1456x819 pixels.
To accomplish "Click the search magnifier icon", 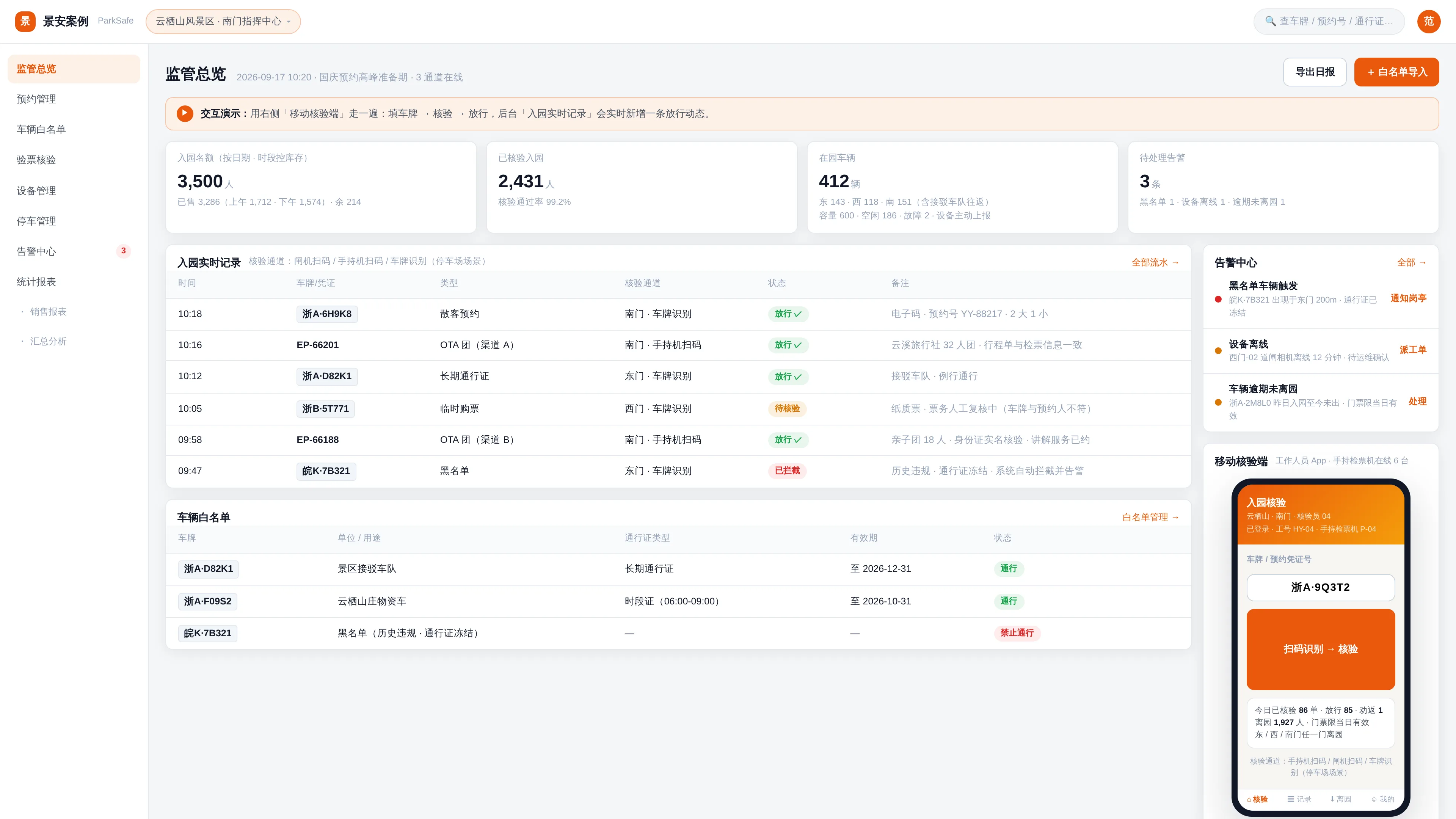I will click(1270, 22).
